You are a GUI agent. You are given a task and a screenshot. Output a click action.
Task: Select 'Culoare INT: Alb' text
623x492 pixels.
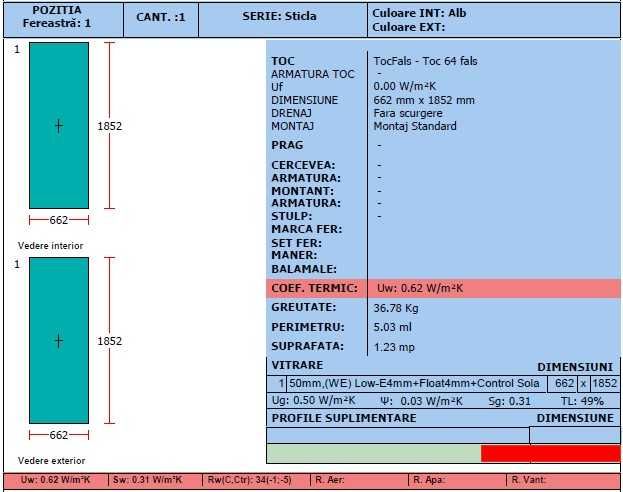419,13
